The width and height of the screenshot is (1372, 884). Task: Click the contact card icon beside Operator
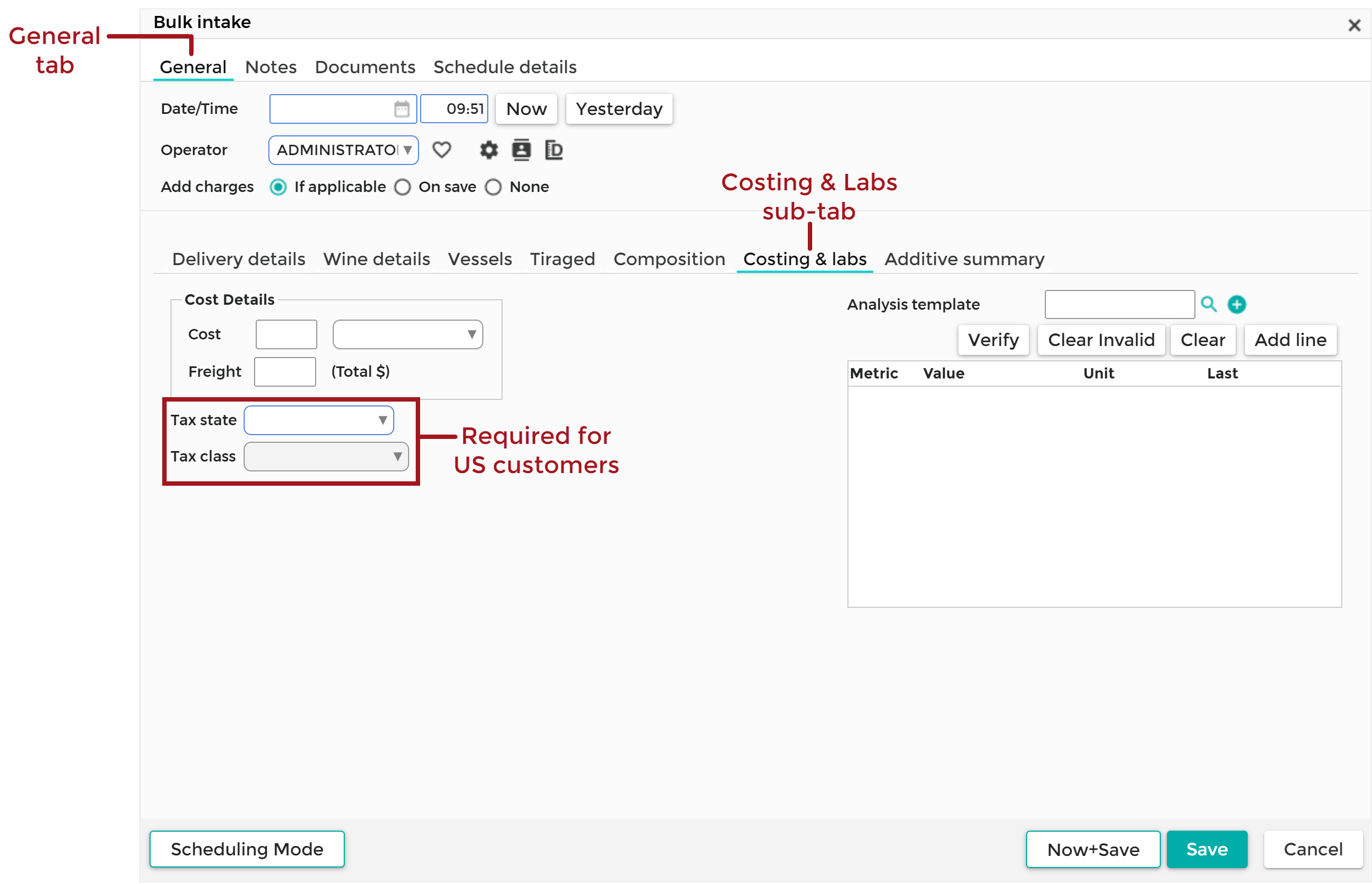(521, 150)
